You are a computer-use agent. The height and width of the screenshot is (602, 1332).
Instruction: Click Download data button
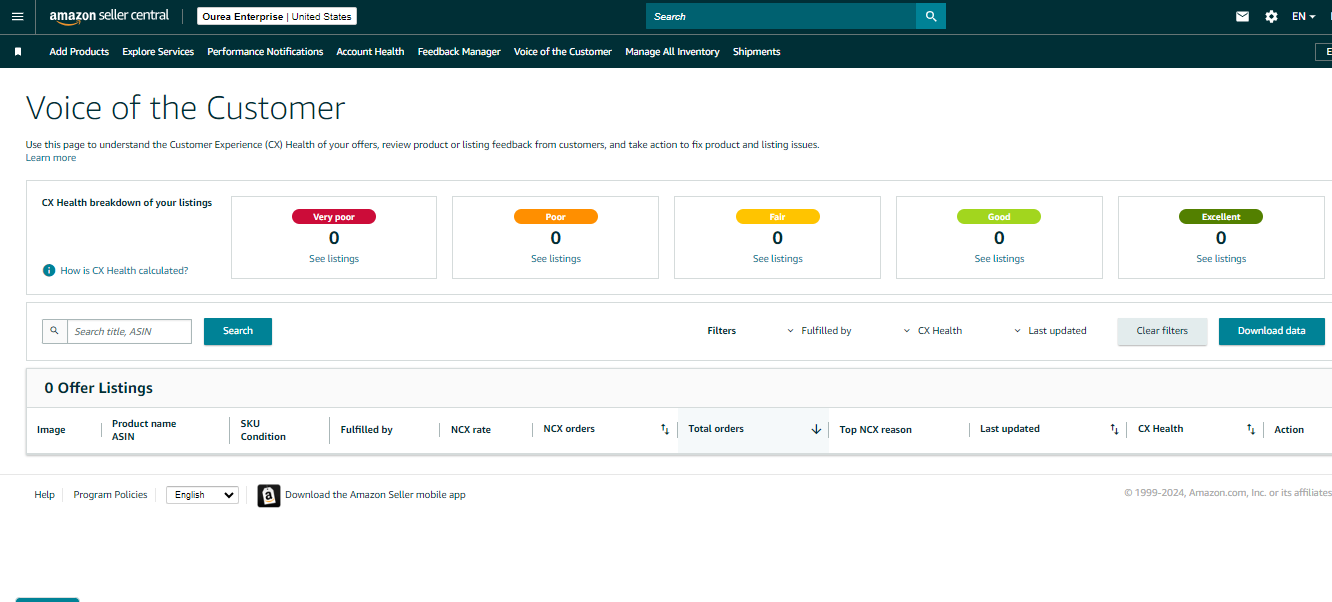coord(1272,331)
